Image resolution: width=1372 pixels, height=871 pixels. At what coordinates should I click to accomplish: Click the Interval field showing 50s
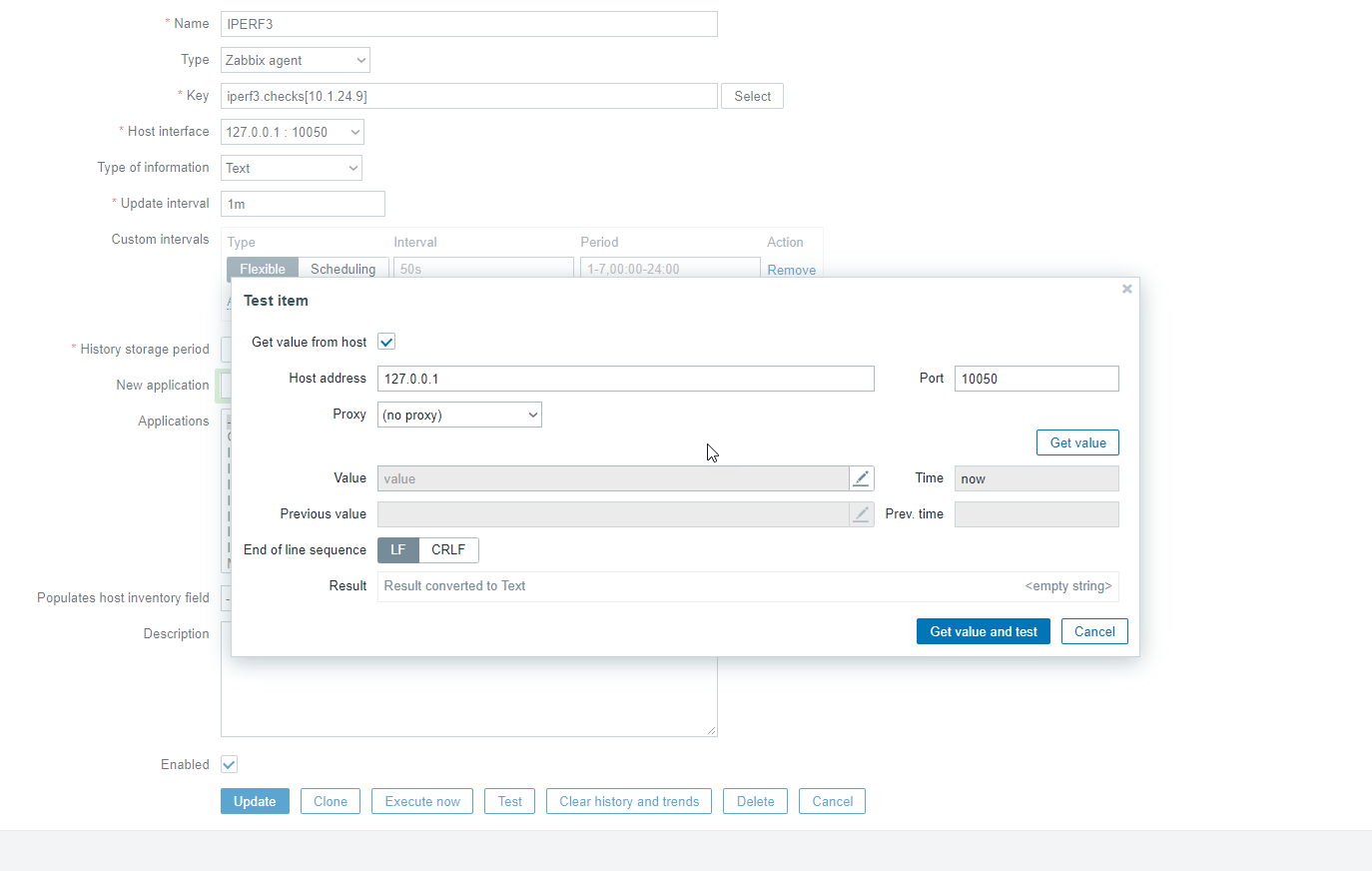coord(483,269)
